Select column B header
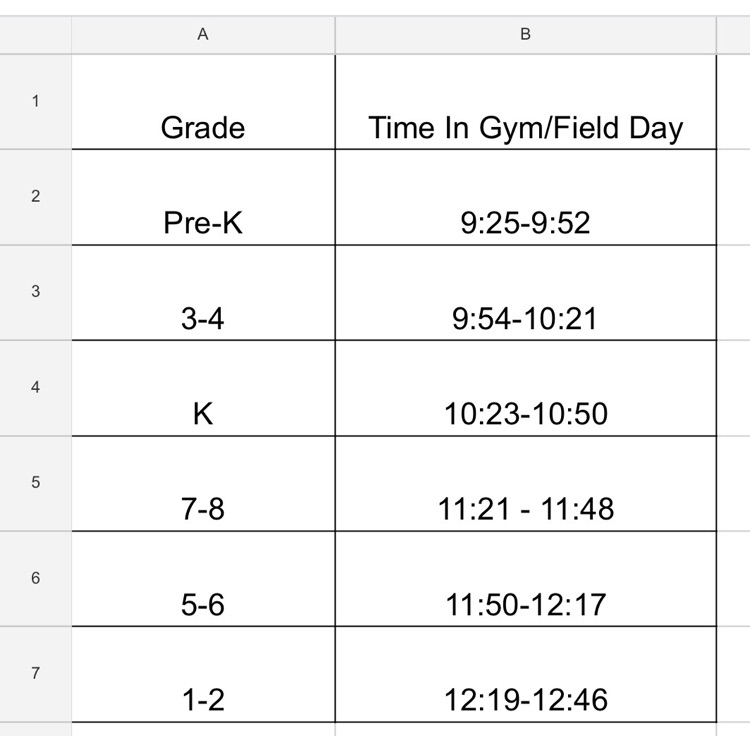The height and width of the screenshot is (736, 750). pos(526,35)
